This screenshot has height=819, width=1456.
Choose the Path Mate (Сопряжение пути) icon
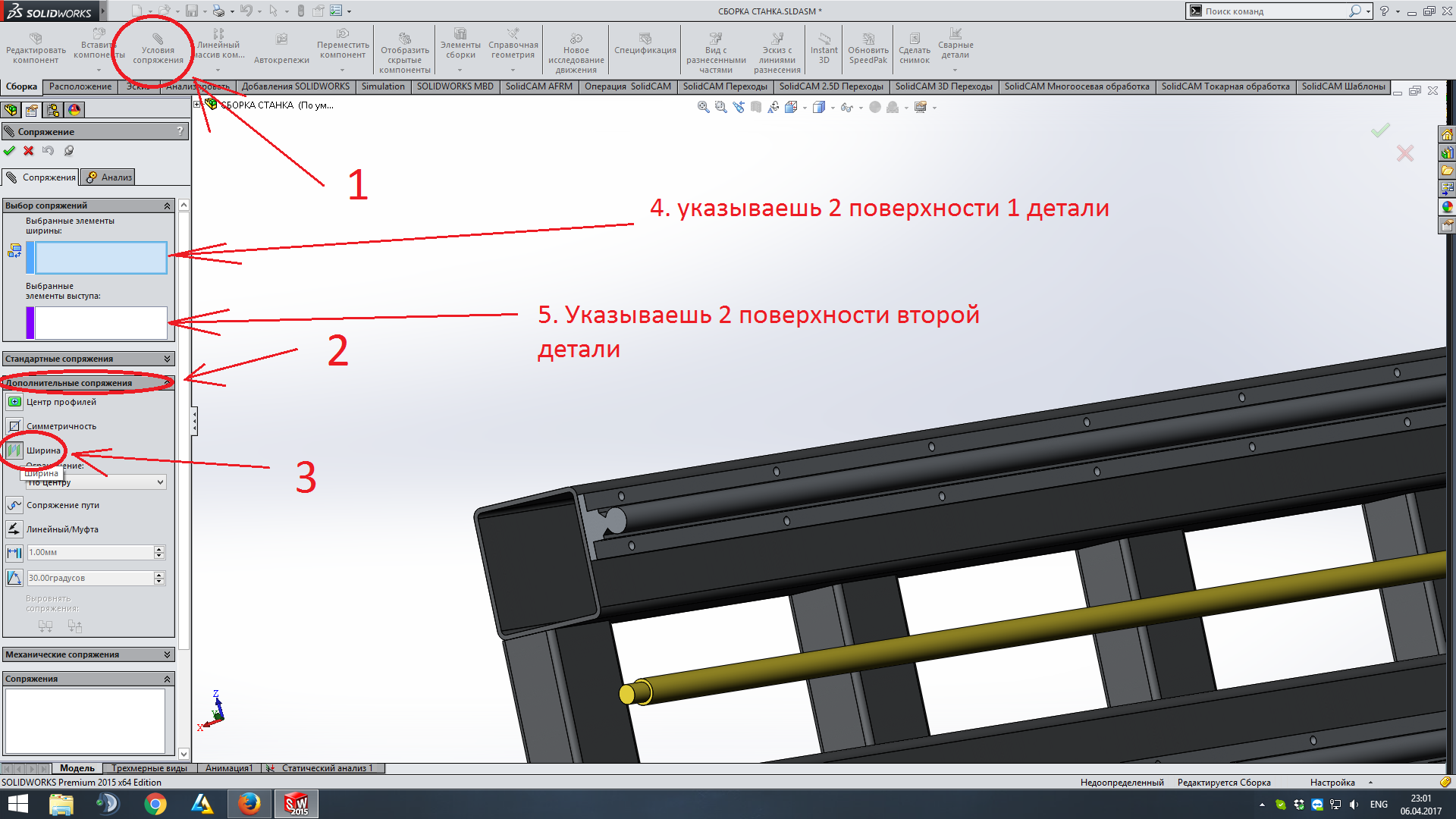pos(14,505)
